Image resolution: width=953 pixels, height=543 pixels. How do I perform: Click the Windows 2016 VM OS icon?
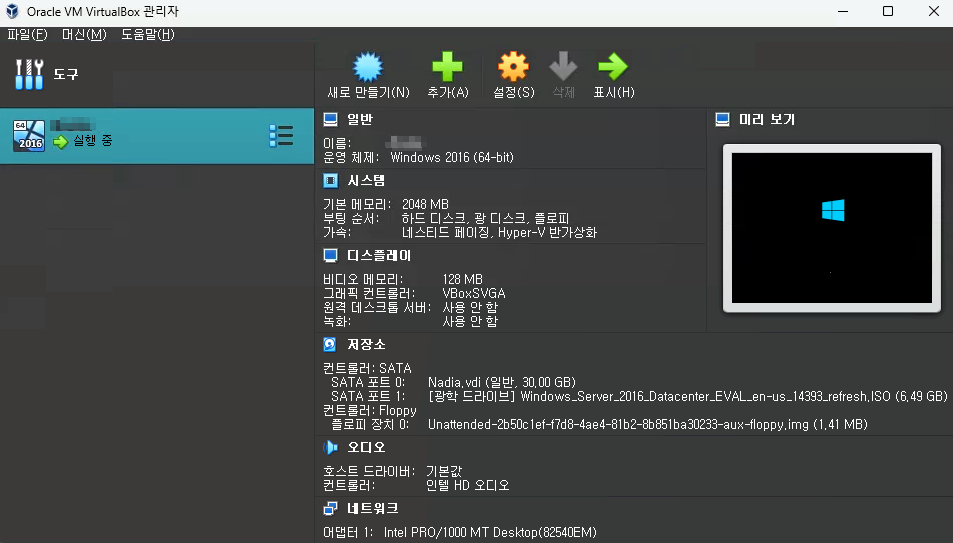point(29,136)
